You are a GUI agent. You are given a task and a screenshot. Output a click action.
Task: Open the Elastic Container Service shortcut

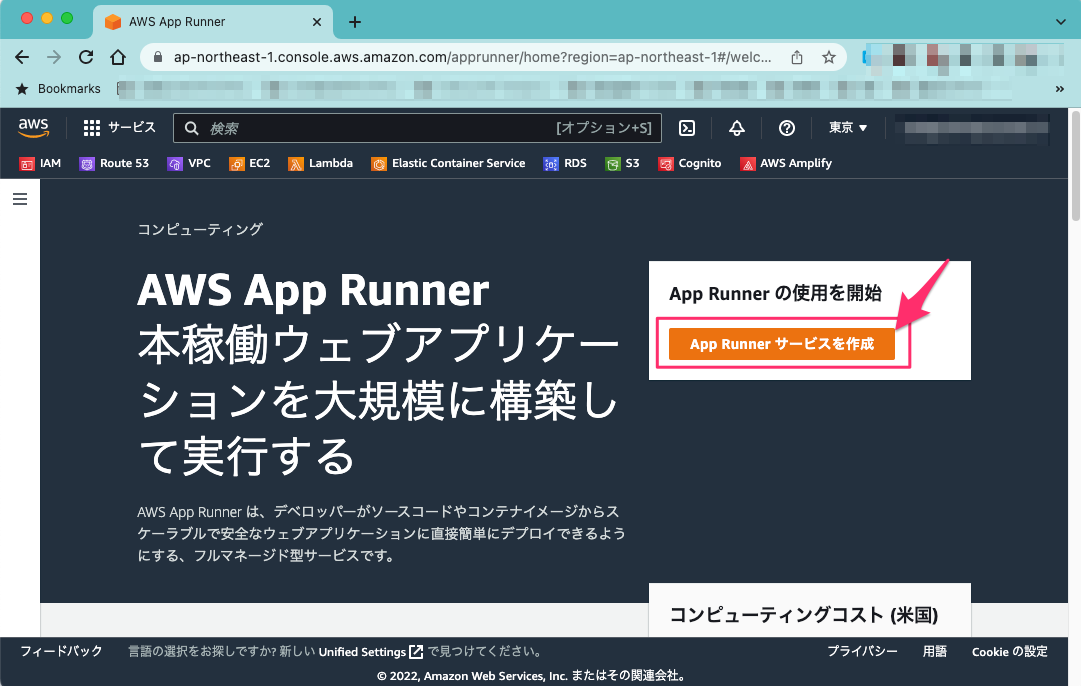pyautogui.click(x=448, y=163)
